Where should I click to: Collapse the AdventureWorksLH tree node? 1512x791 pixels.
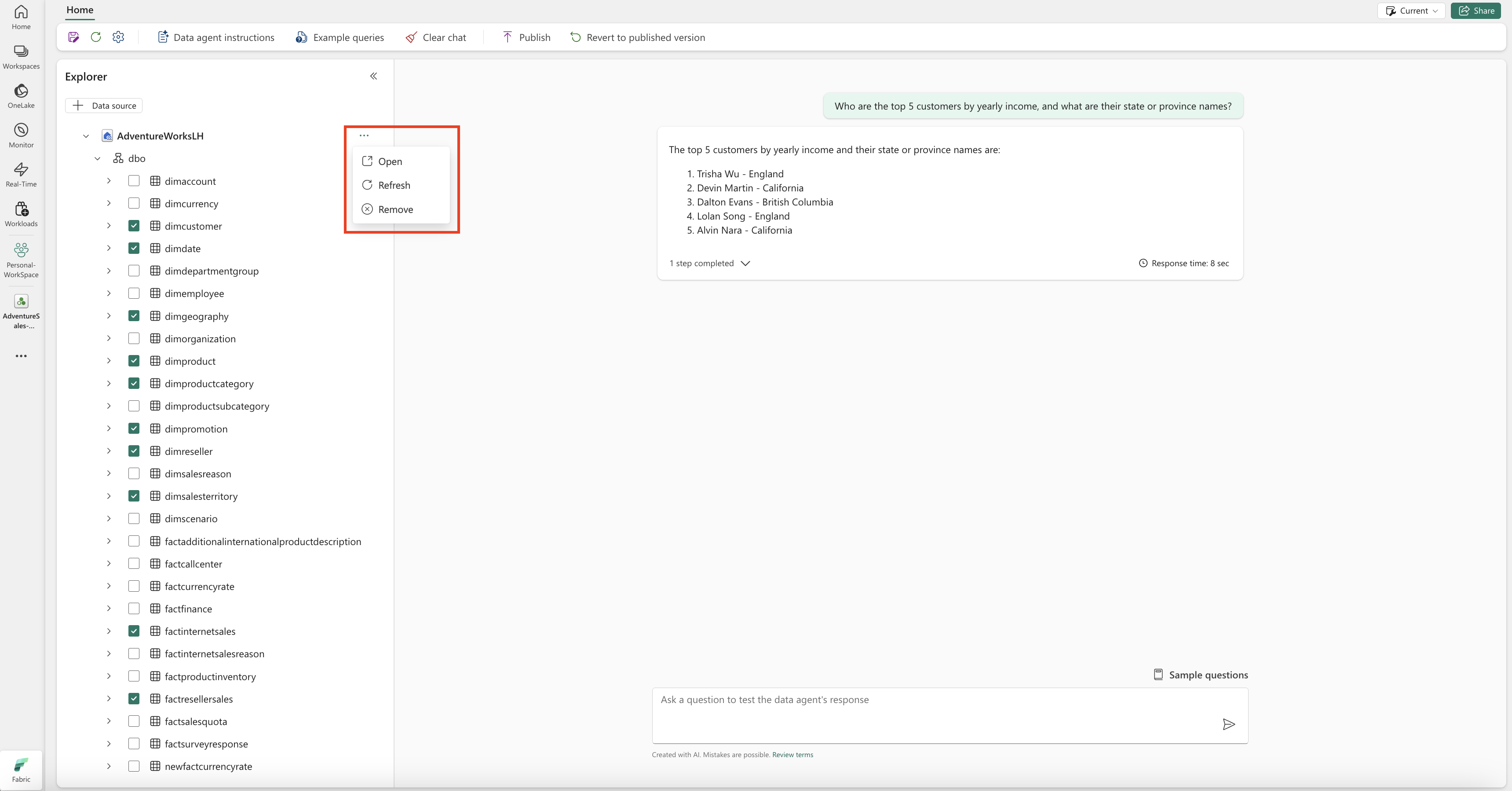86,135
